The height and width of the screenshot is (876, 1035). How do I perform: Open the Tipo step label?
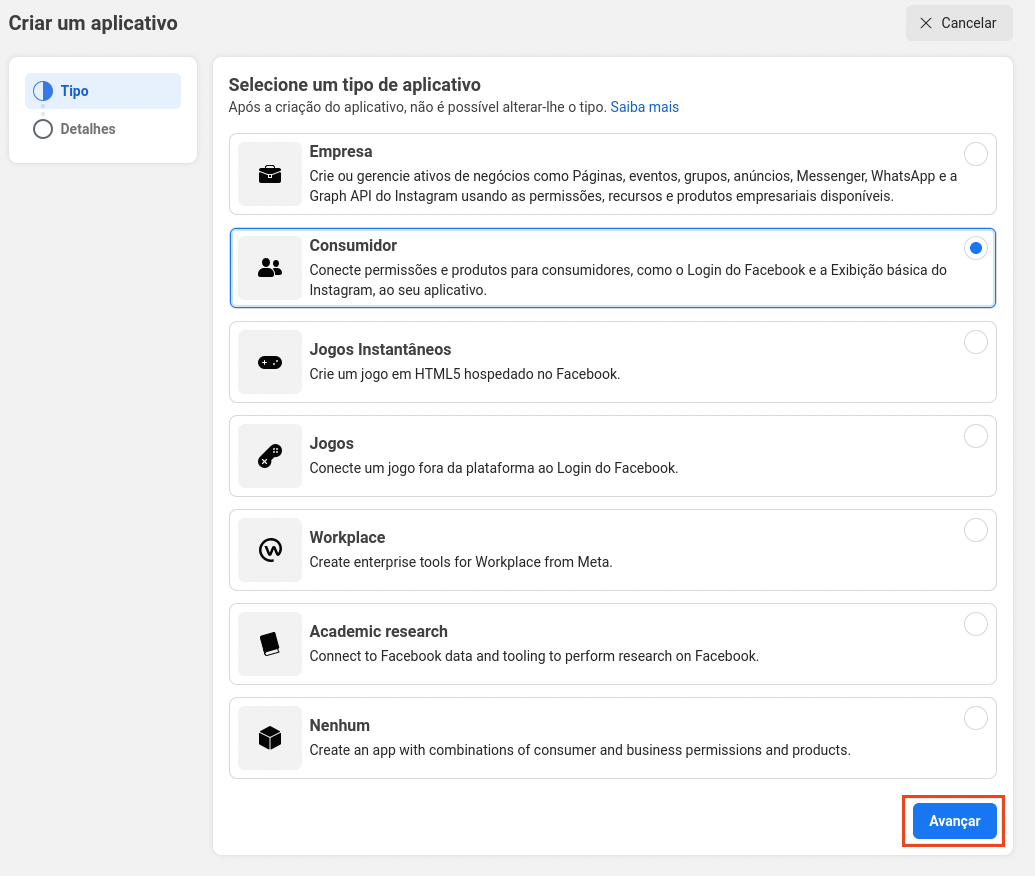pos(75,91)
